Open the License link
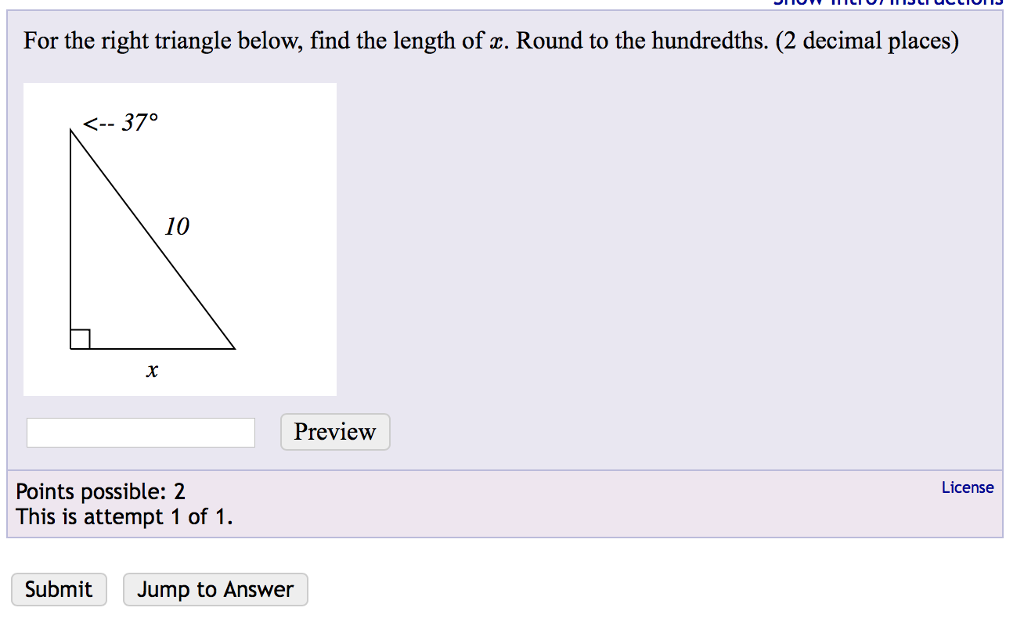Viewport: 1024px width, 640px height. click(x=967, y=487)
